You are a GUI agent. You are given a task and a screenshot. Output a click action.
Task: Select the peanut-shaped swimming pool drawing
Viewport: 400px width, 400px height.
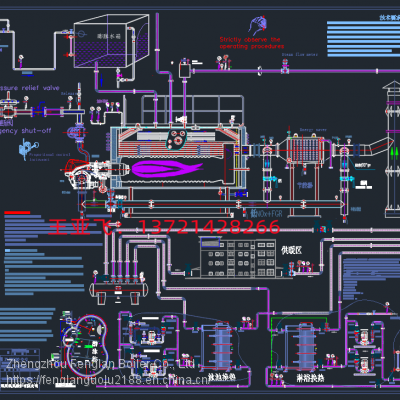(x=86, y=347)
